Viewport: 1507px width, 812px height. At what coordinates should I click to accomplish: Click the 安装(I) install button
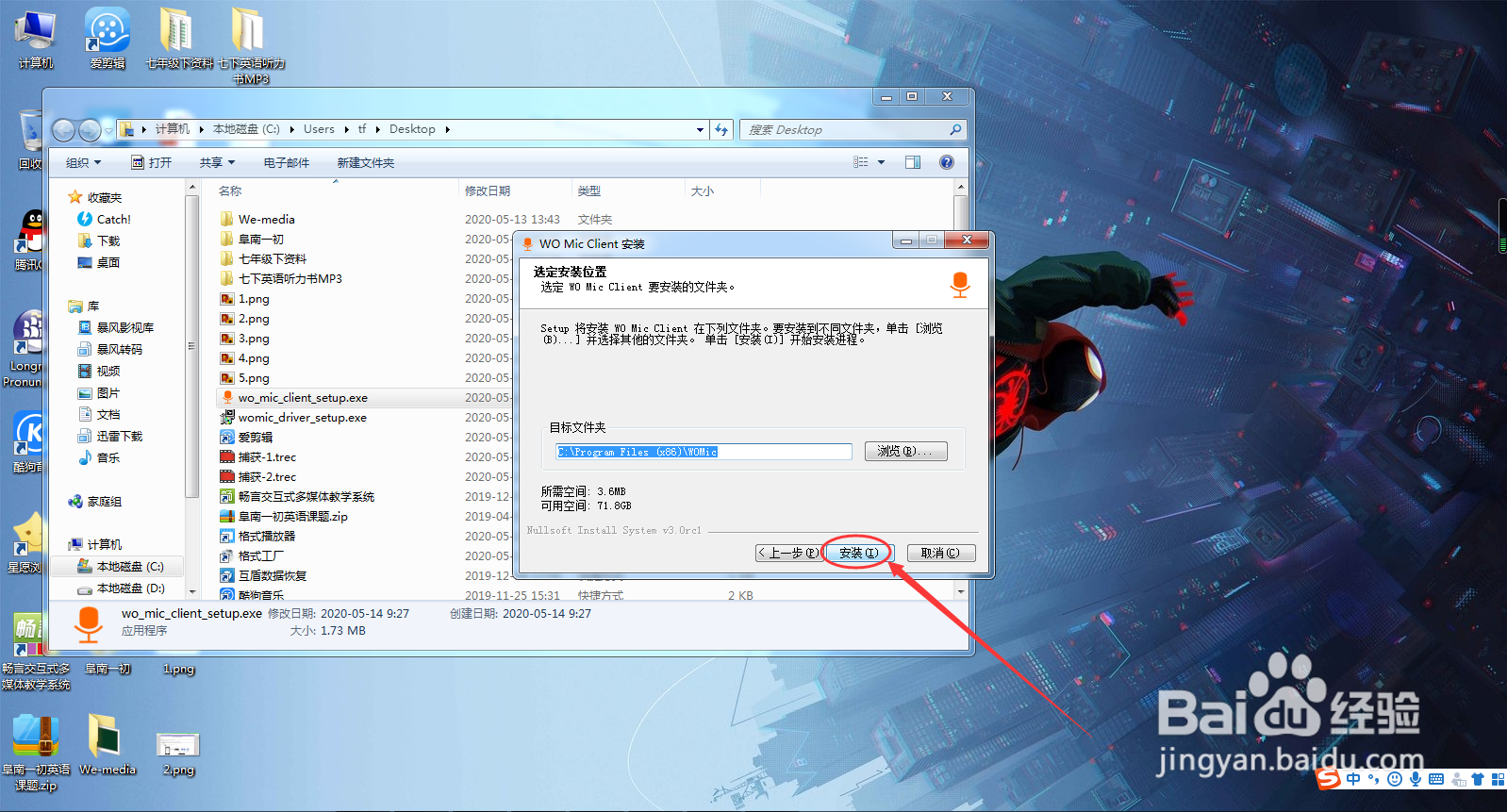click(x=858, y=553)
